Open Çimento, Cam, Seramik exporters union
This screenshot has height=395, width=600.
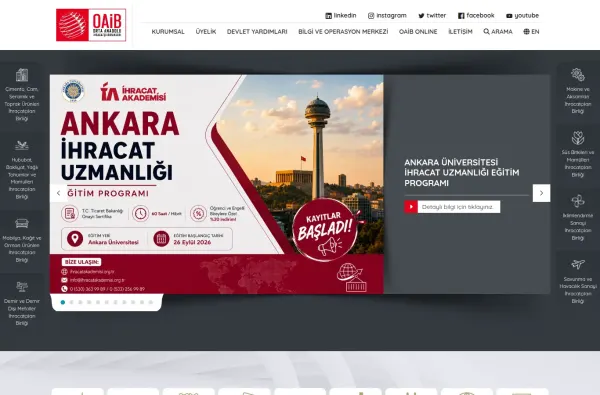22,95
